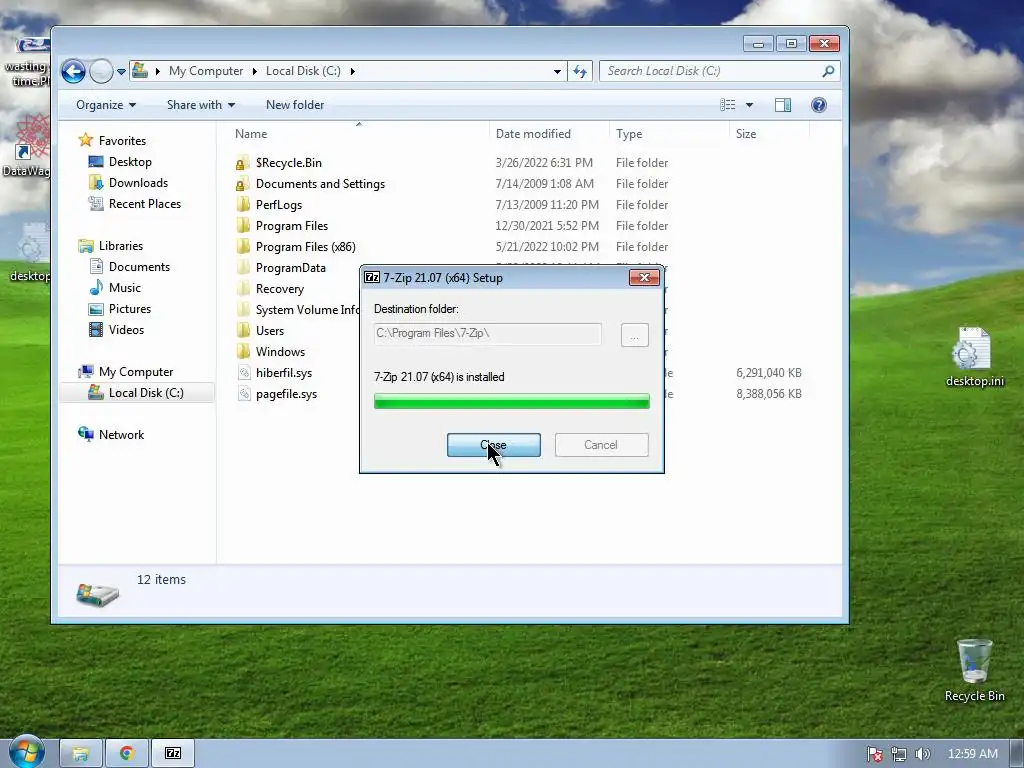Click the Explorer forward arrow button
Image resolution: width=1024 pixels, height=768 pixels.
[101, 71]
